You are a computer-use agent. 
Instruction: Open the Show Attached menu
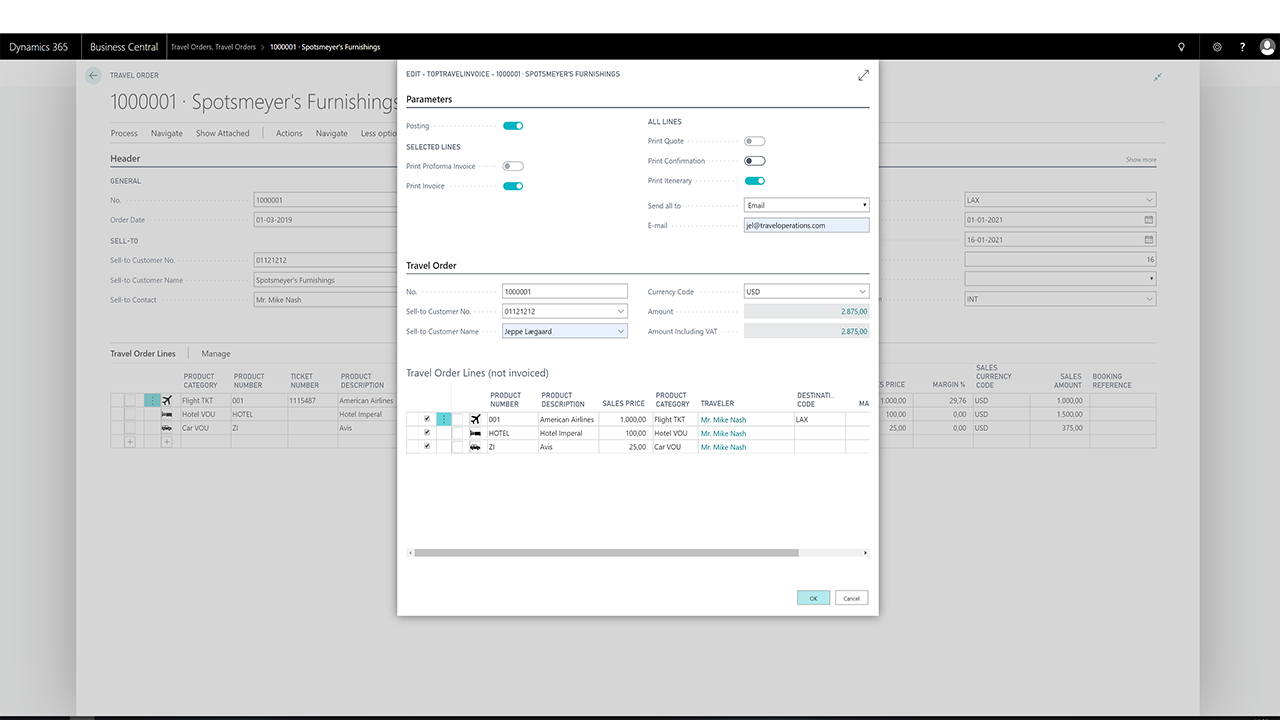click(223, 133)
